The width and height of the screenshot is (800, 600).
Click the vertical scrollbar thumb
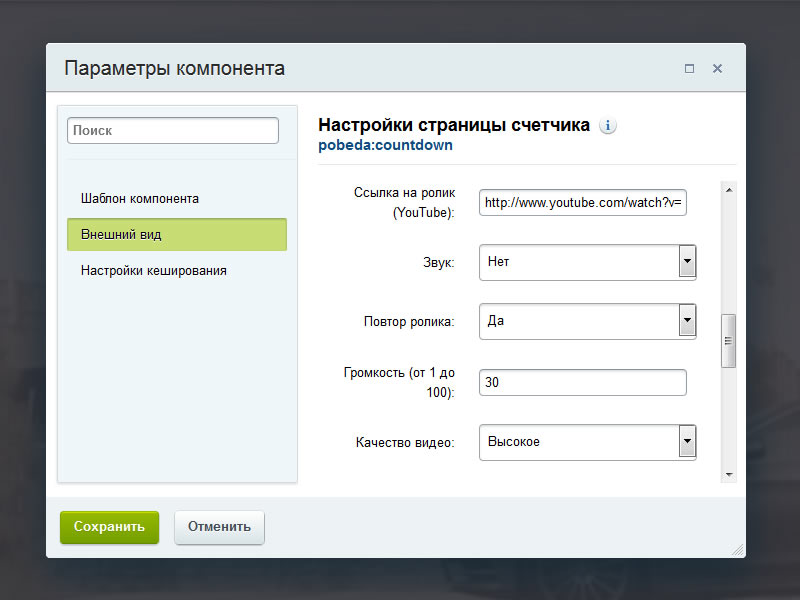tap(728, 341)
